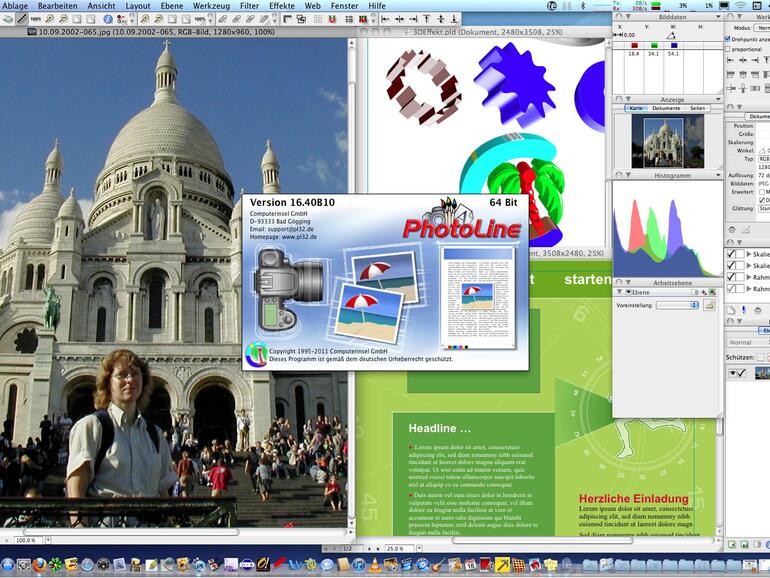This screenshot has height=578, width=770.
Task: Open zoom dropdown next to 25.0 % field
Action: pos(419,548)
